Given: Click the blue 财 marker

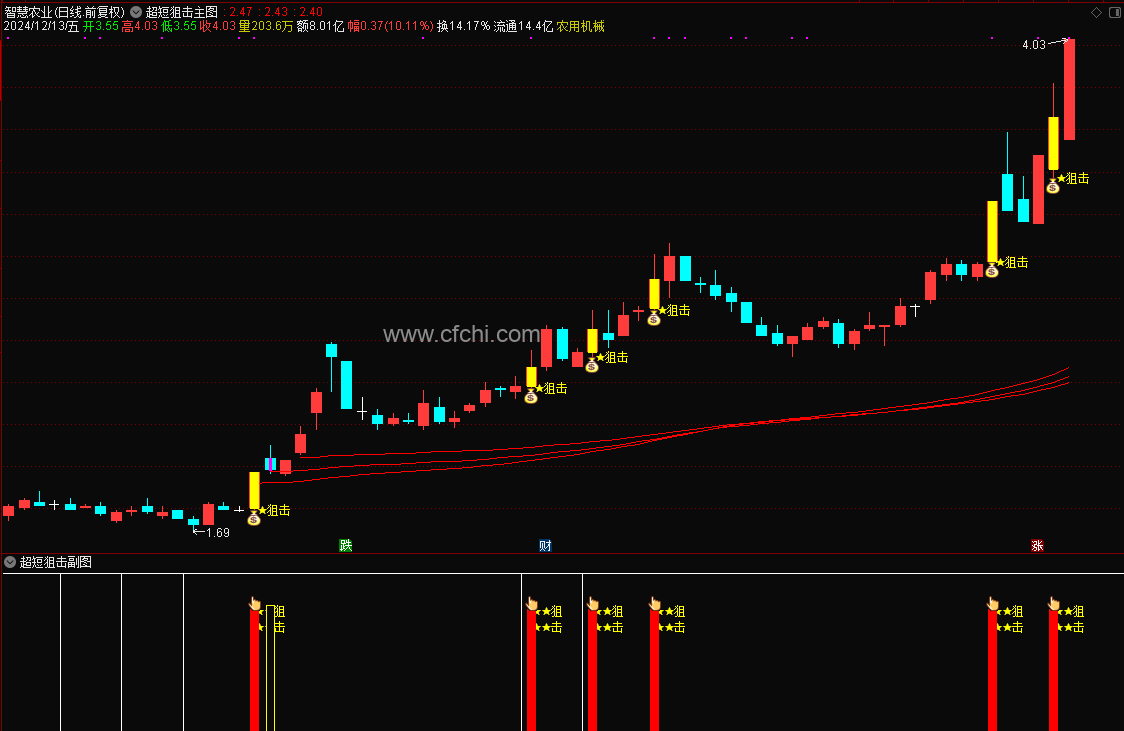Looking at the screenshot, I should pos(545,545).
